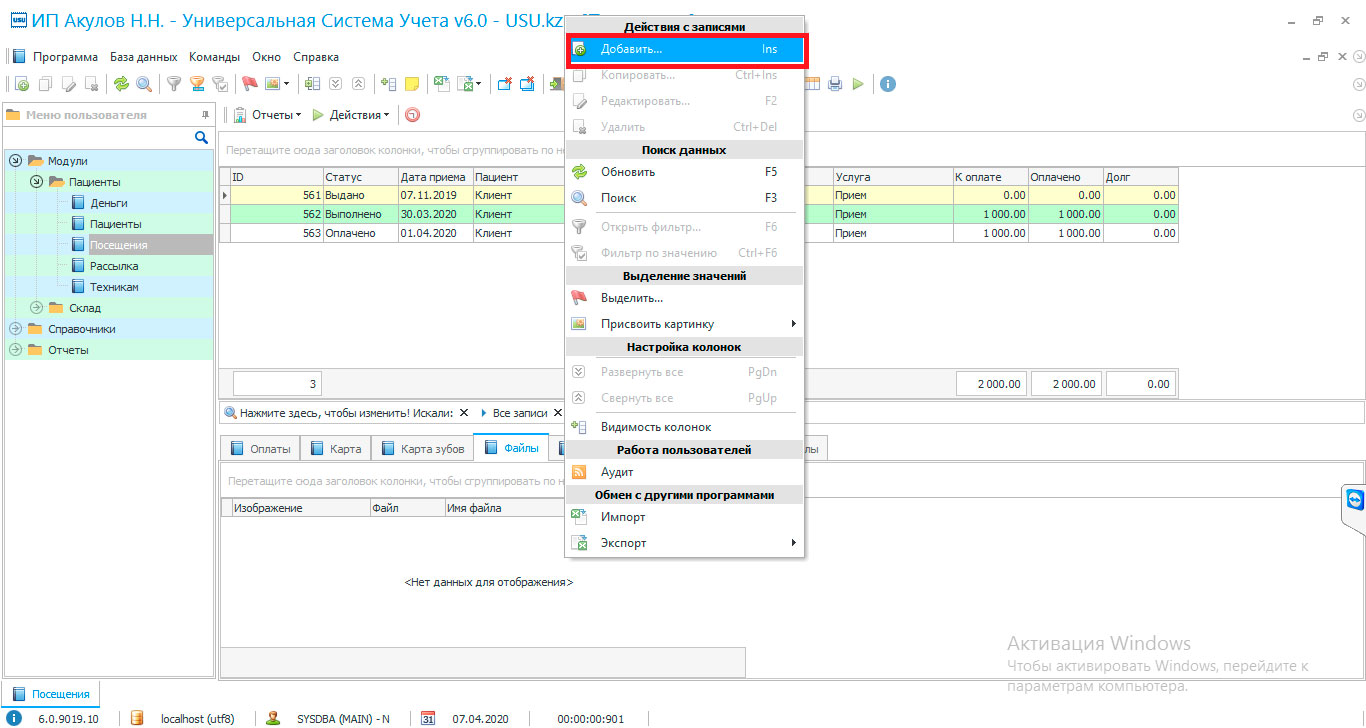1366x728 pixels.
Task: Open the База данных menu
Action: 143,57
